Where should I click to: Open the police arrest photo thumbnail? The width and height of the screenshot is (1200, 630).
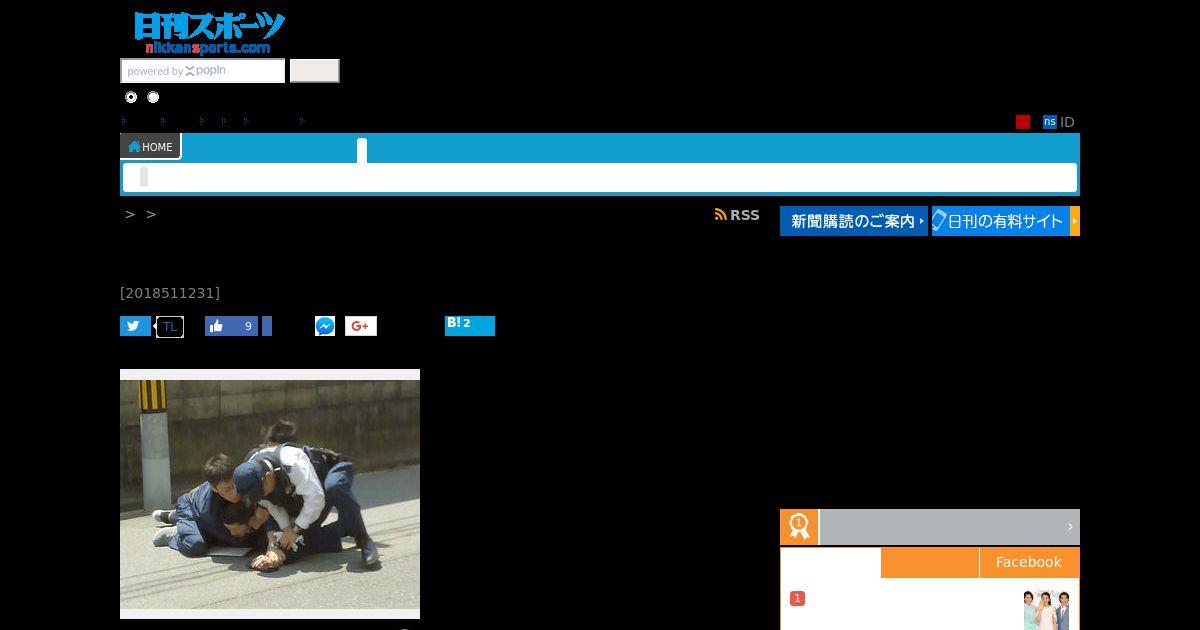click(270, 494)
